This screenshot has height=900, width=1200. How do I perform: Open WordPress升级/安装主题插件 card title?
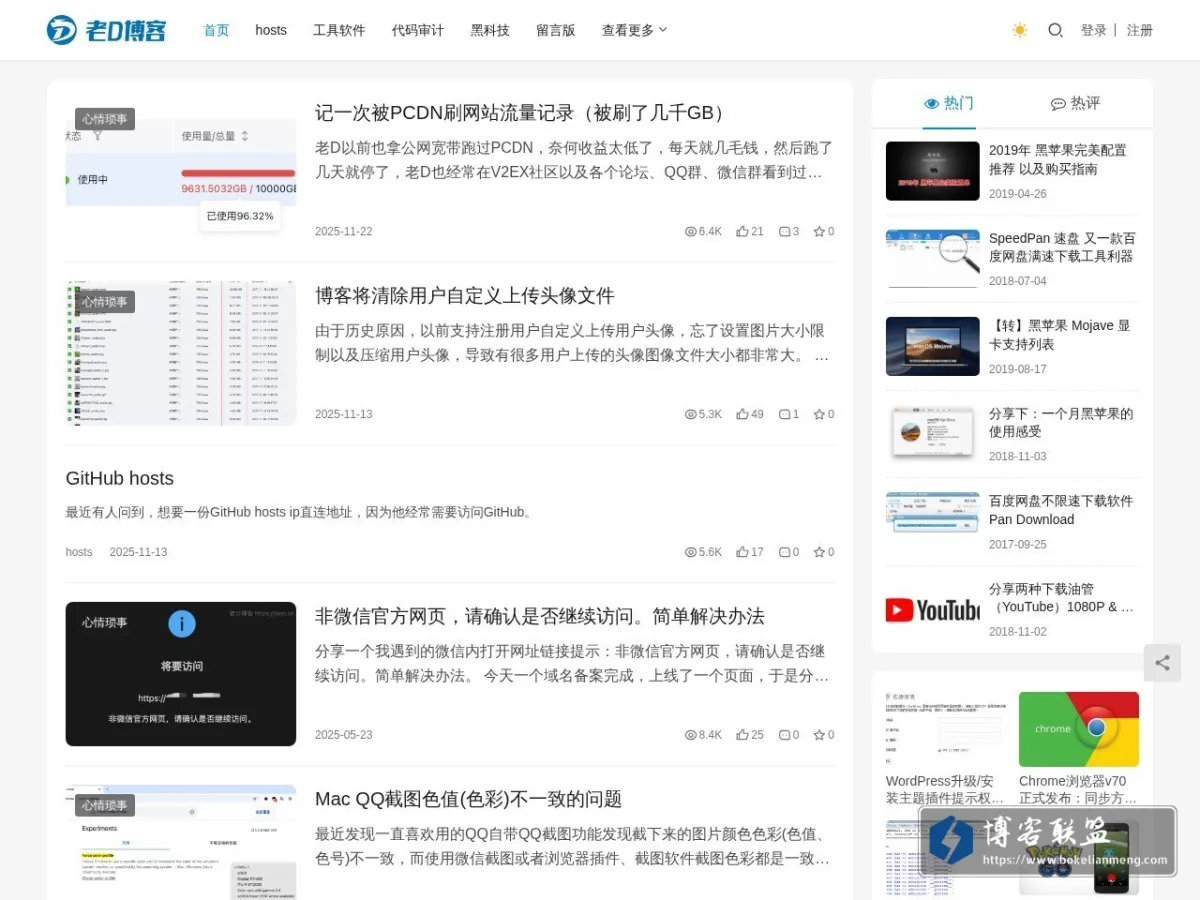point(945,790)
